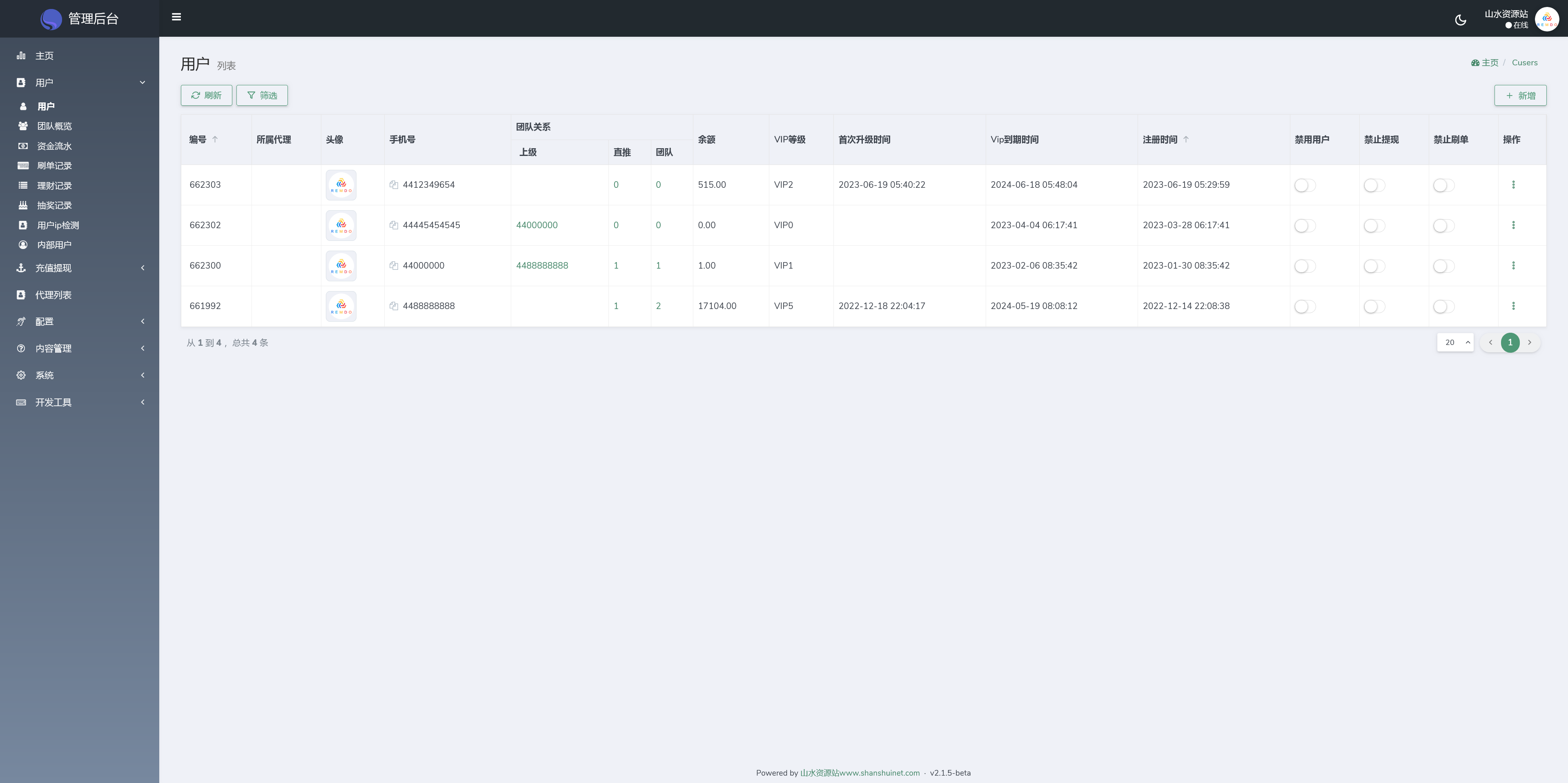The height and width of the screenshot is (783, 1568).
Task: Click the 新增 add button
Action: 1520,96
